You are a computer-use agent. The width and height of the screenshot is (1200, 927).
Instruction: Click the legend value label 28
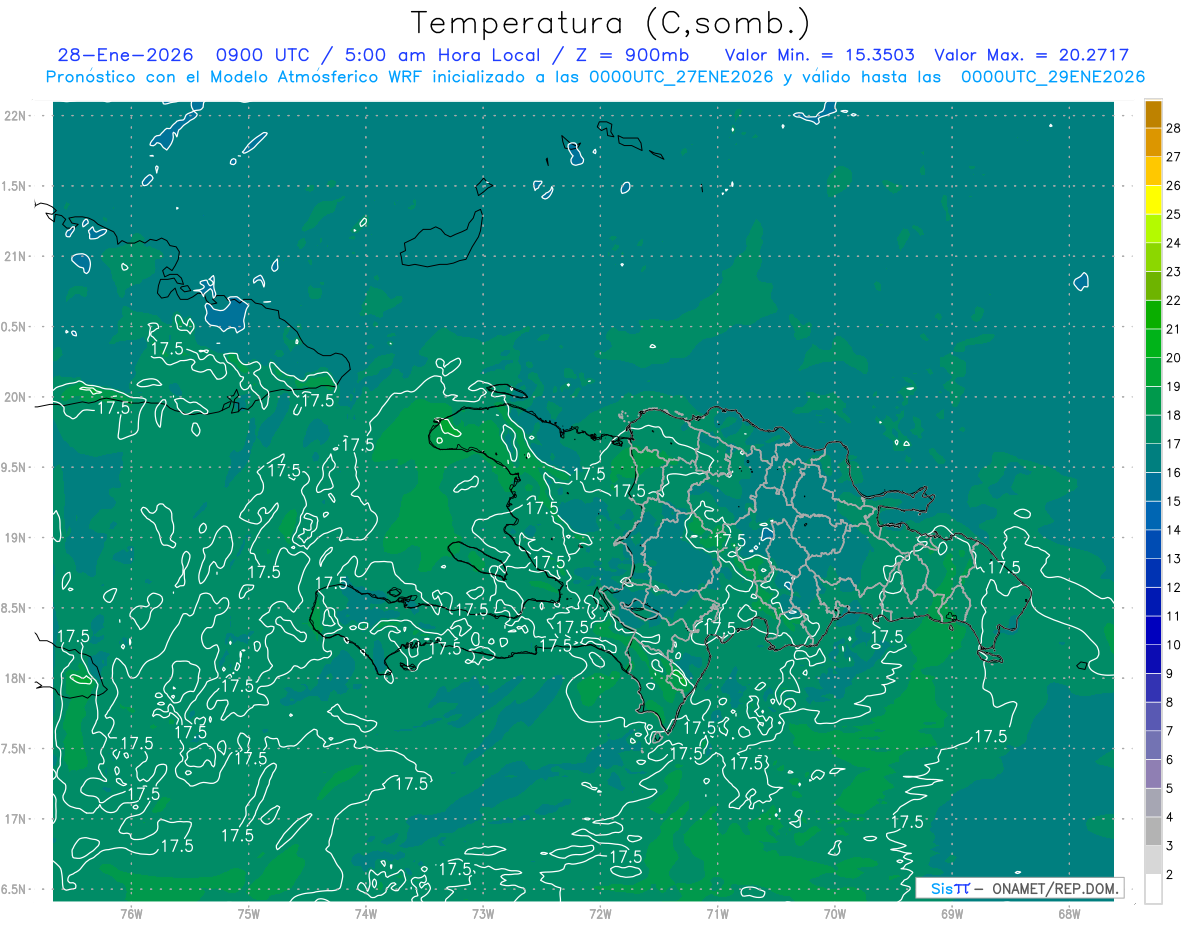(x=1174, y=128)
